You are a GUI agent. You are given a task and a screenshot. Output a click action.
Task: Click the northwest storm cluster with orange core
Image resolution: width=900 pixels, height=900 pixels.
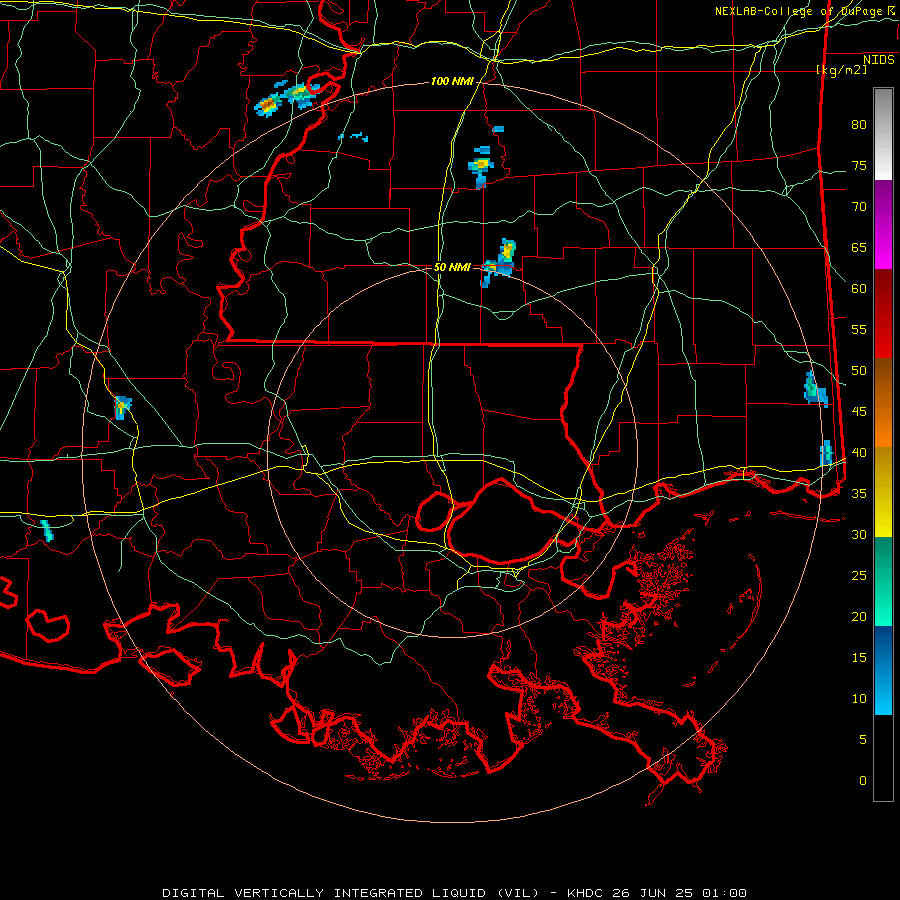coord(287,99)
